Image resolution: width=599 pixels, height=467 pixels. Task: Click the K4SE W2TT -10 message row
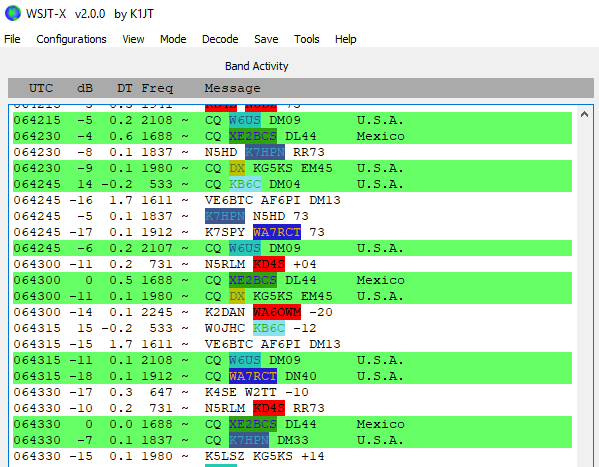click(x=292, y=392)
